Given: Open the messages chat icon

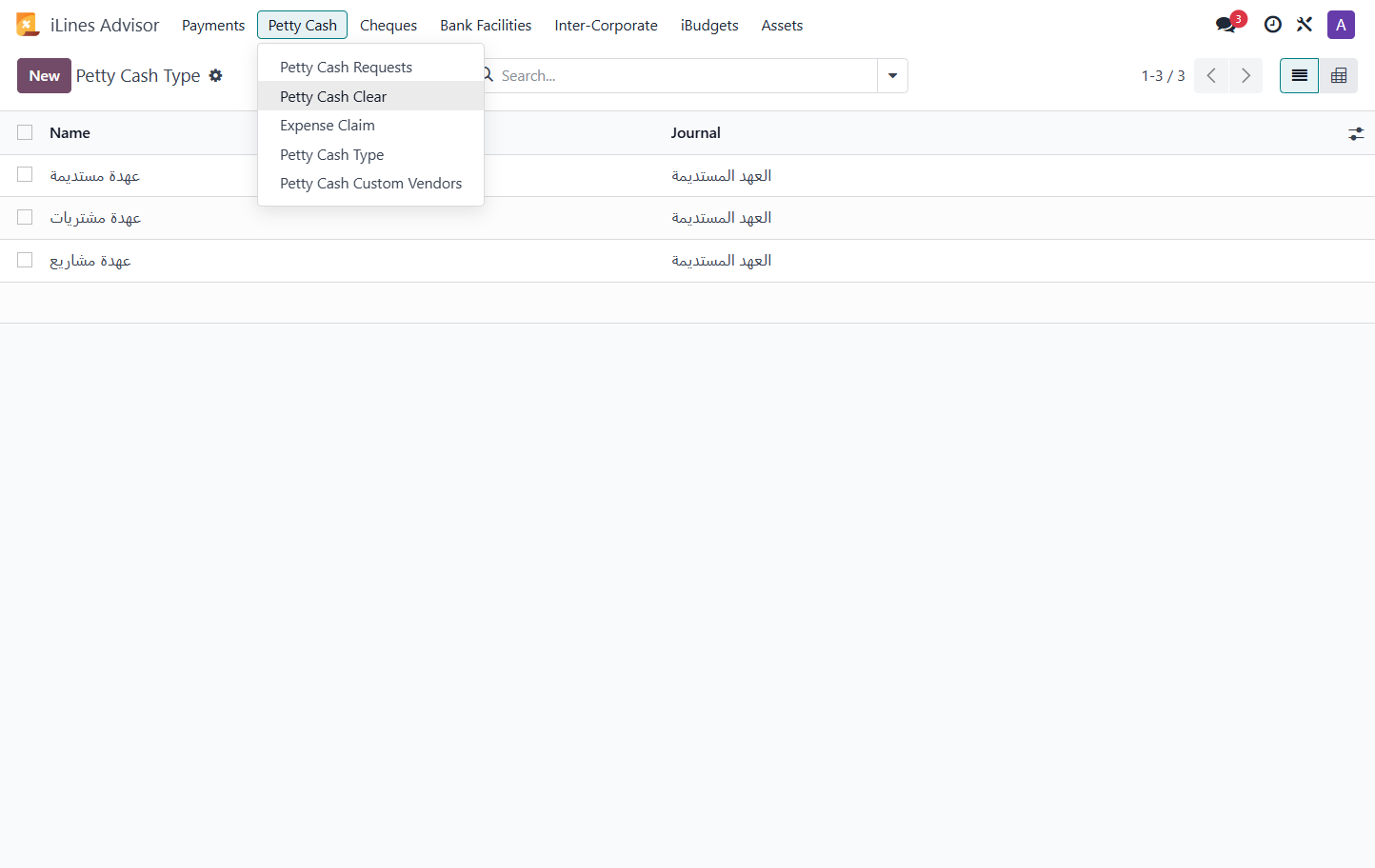Looking at the screenshot, I should coord(1226,25).
